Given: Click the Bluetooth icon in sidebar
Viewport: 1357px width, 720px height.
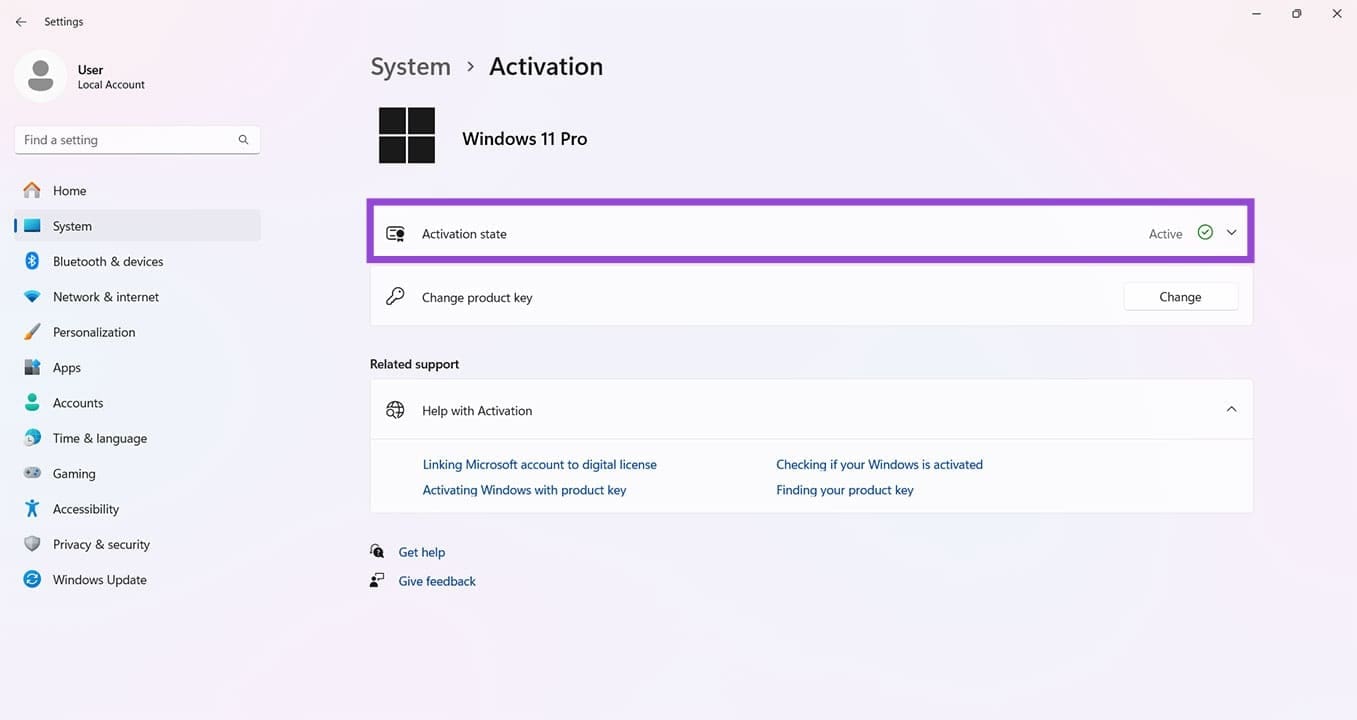Looking at the screenshot, I should pos(32,261).
